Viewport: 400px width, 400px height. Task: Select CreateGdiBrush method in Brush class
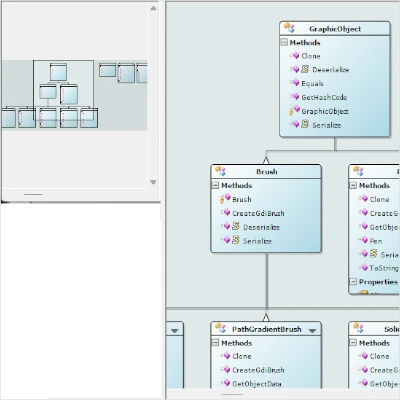coord(258,213)
